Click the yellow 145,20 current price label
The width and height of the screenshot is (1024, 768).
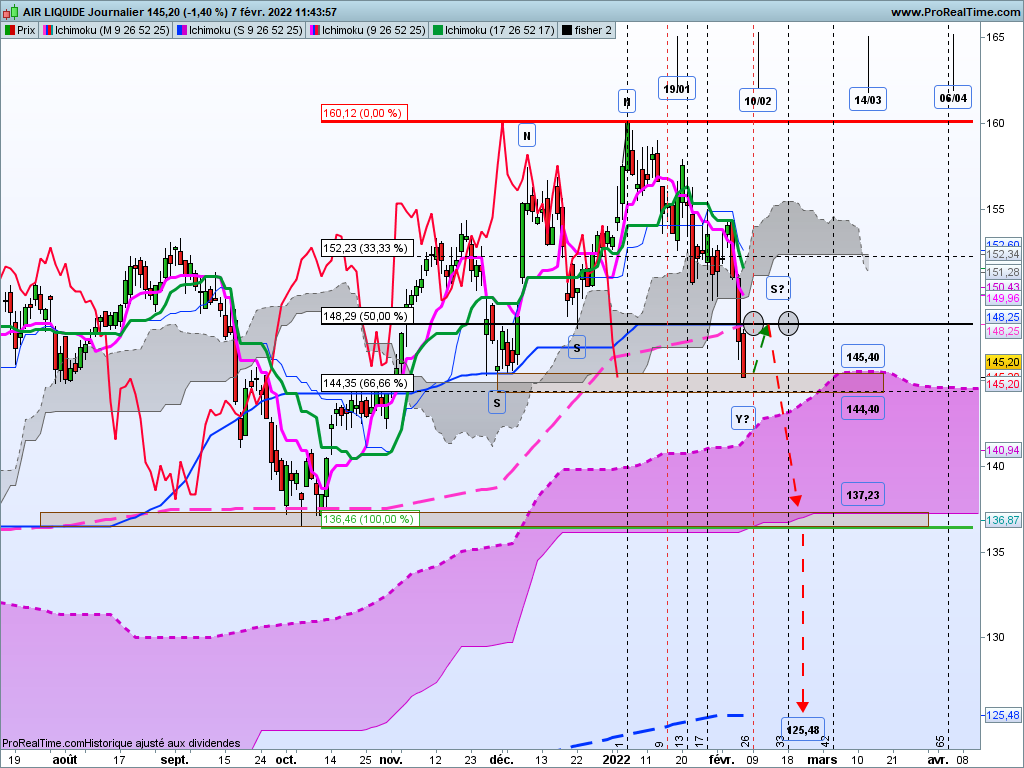pyautogui.click(x=1003, y=362)
